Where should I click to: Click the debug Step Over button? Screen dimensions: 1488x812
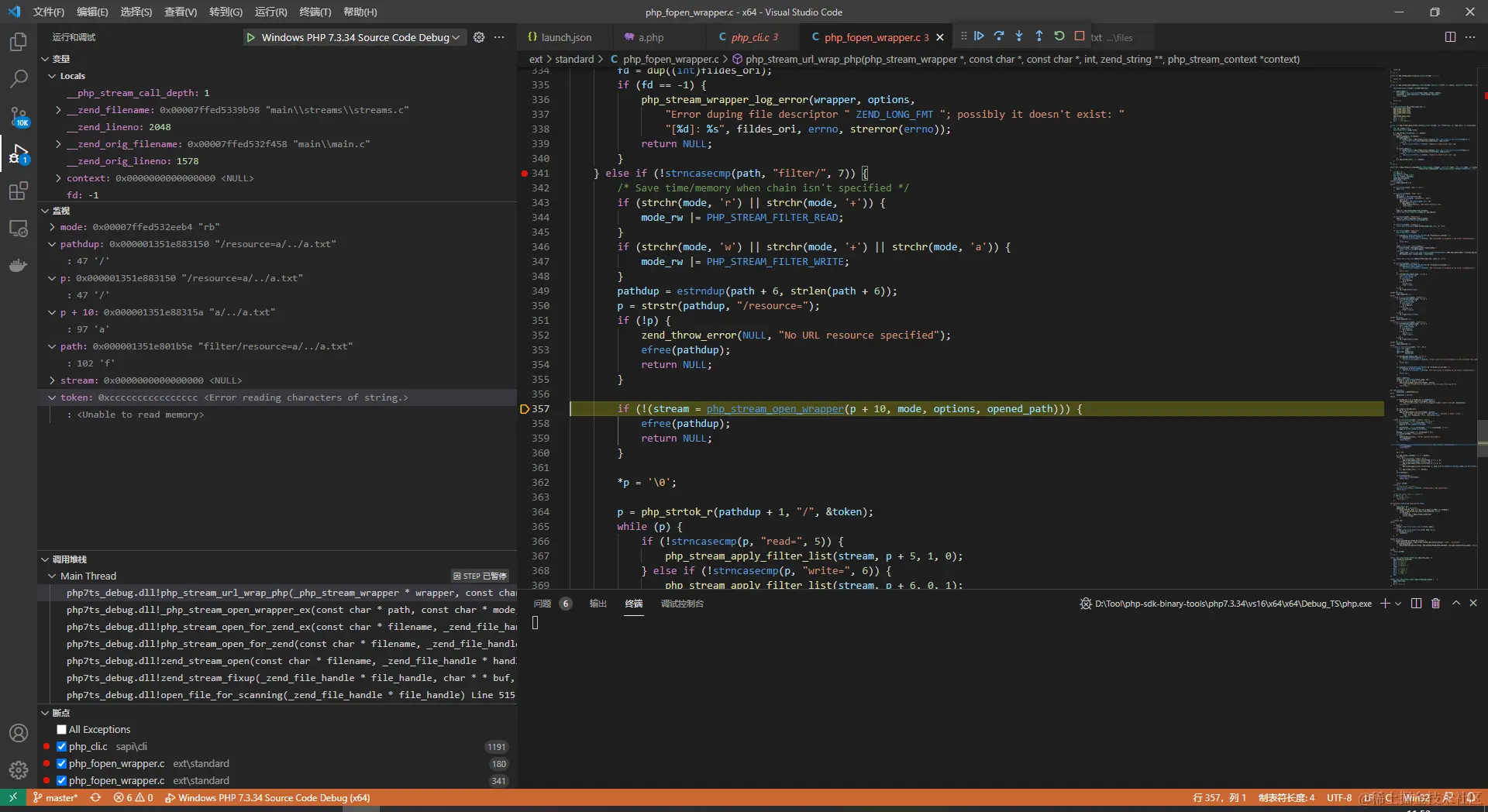point(999,36)
